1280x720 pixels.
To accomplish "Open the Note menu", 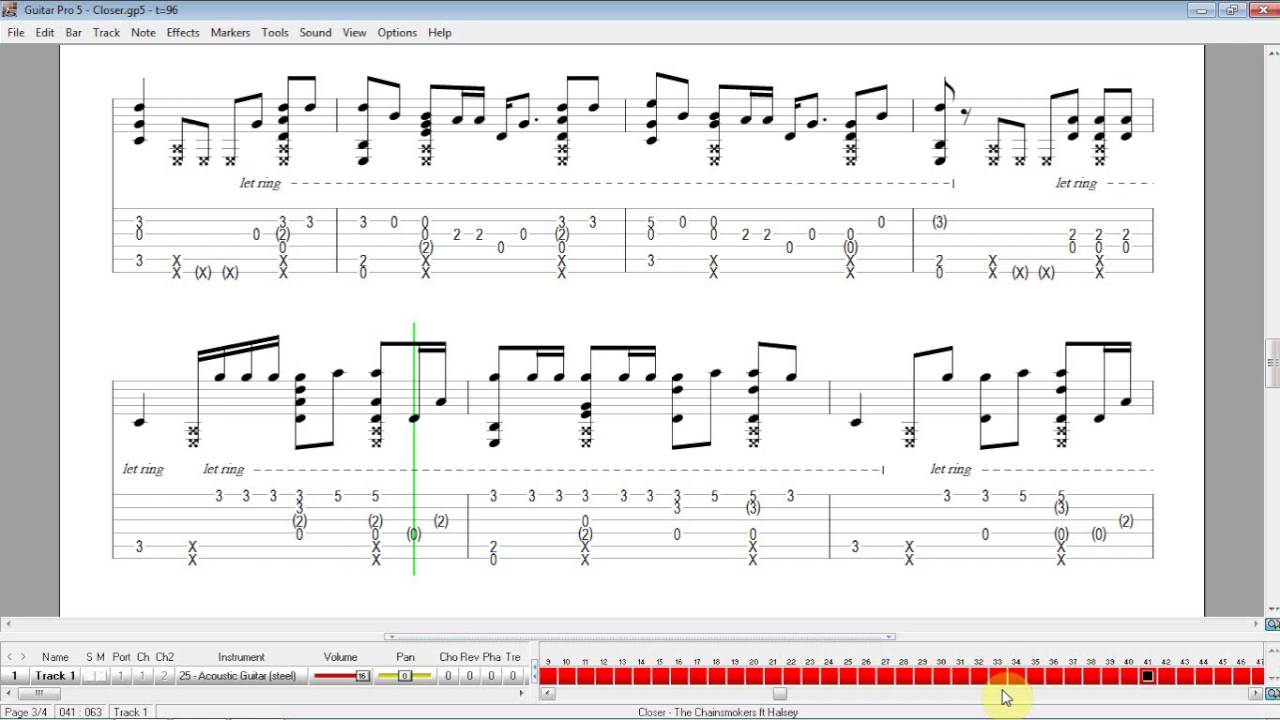I will coord(143,32).
